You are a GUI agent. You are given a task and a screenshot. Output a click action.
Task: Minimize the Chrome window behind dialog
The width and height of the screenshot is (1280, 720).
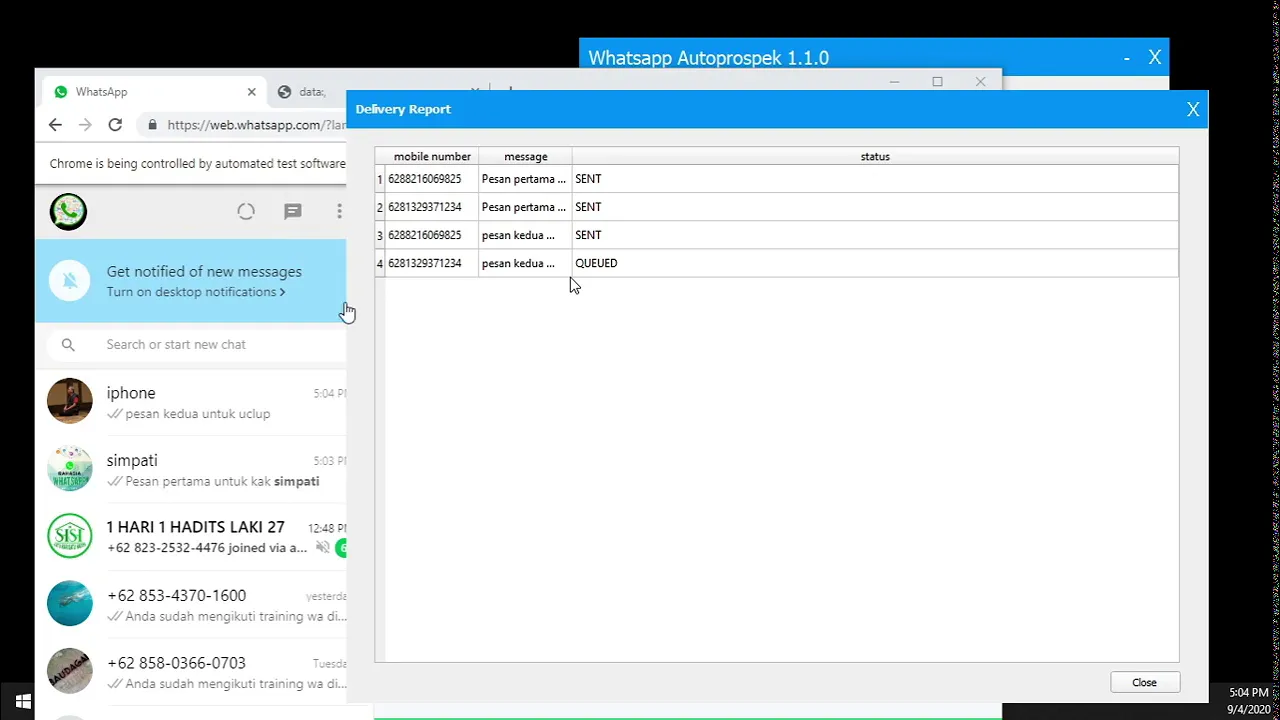[894, 82]
